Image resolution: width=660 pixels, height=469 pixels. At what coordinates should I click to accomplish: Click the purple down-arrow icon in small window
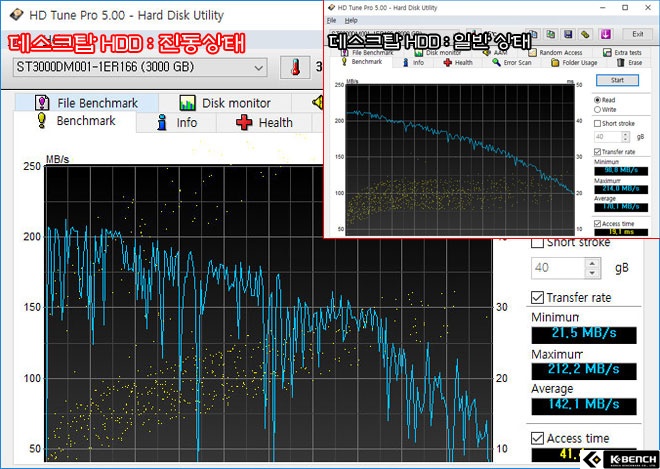(x=605, y=34)
